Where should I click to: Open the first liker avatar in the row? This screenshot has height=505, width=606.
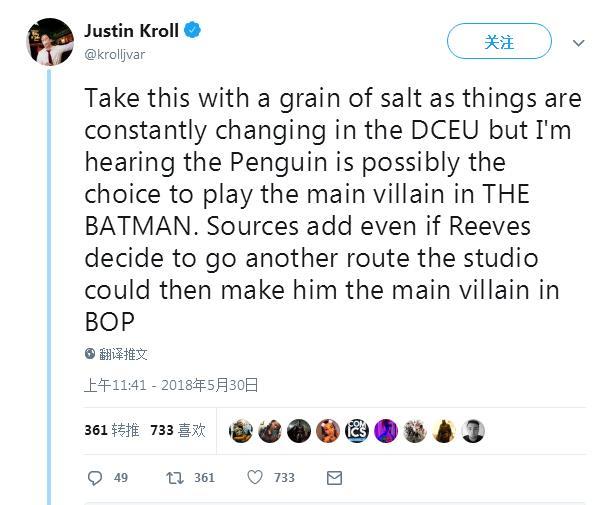(241, 431)
